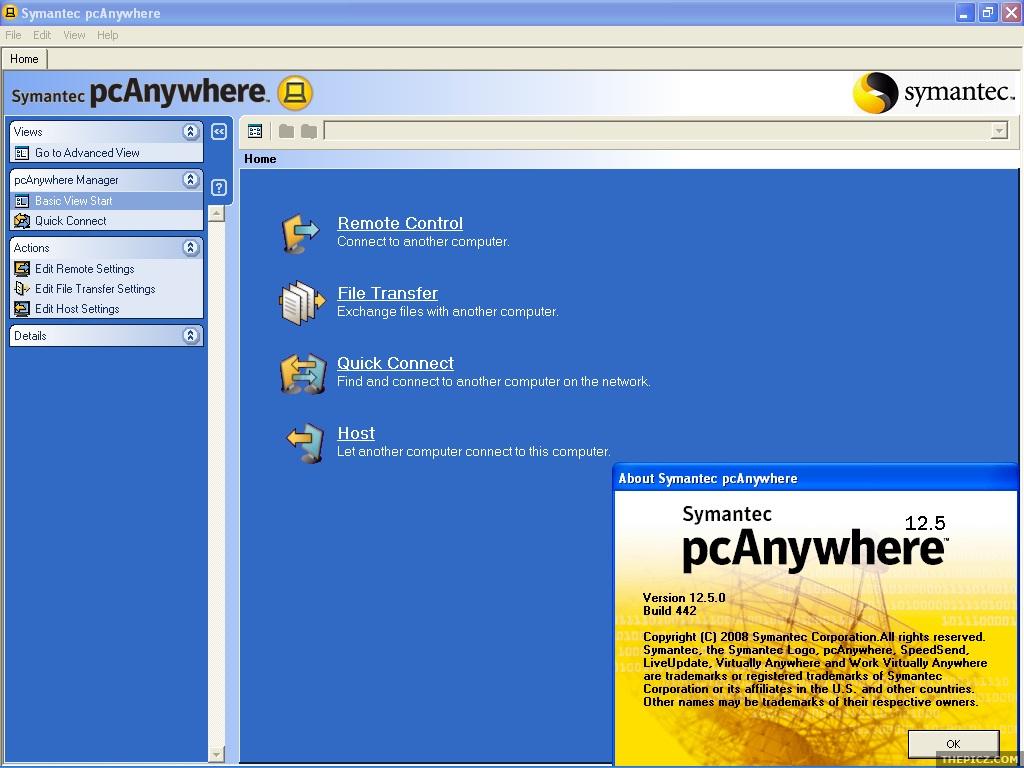
Task: Click 'Exchange files with another computer.' text
Action: tap(447, 312)
